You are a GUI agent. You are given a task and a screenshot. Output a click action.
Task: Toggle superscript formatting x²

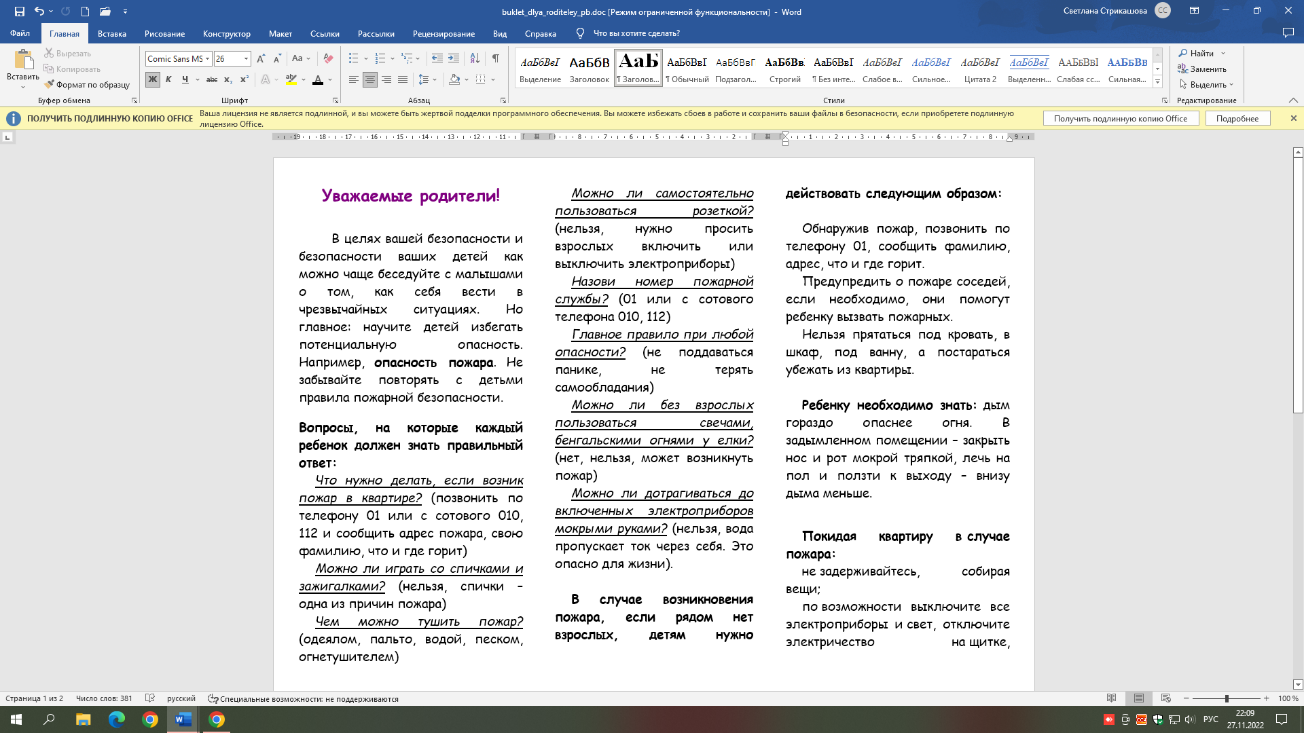244,80
